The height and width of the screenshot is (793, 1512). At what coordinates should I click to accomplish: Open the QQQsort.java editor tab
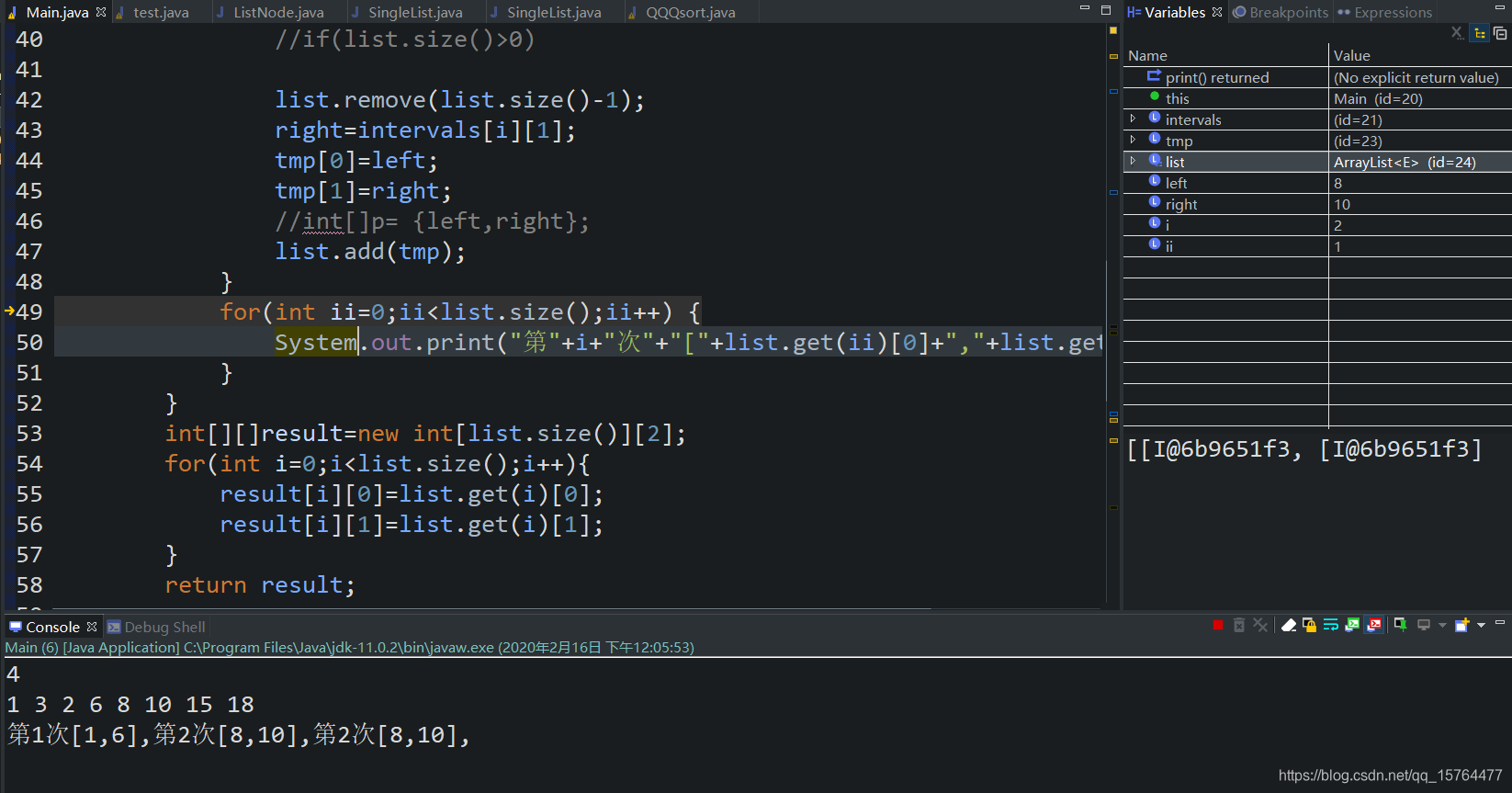[690, 12]
